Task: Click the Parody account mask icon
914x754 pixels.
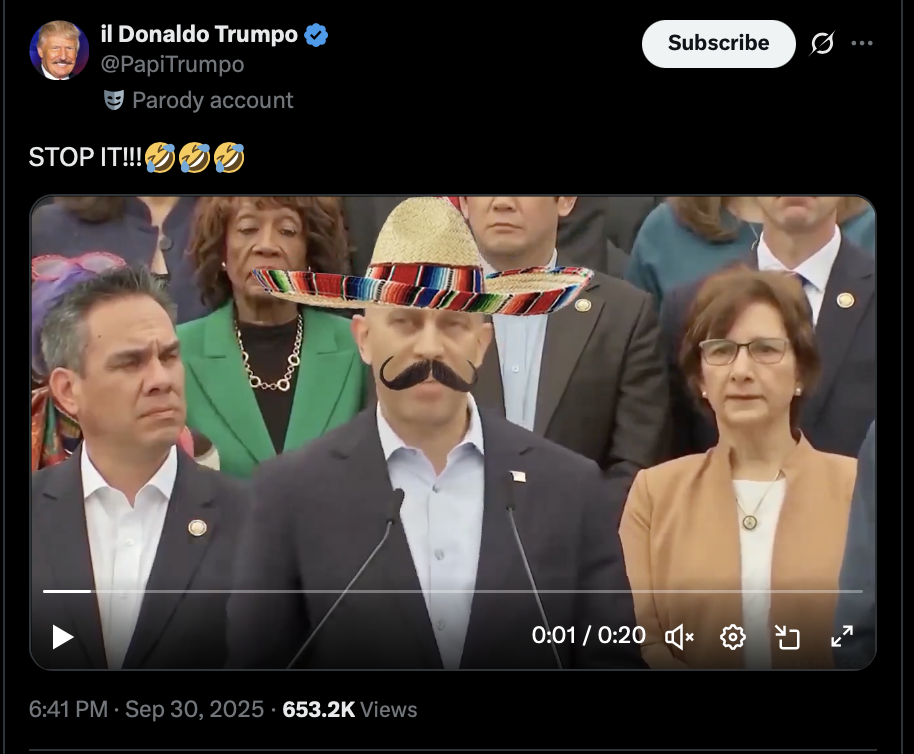Action: (114, 100)
